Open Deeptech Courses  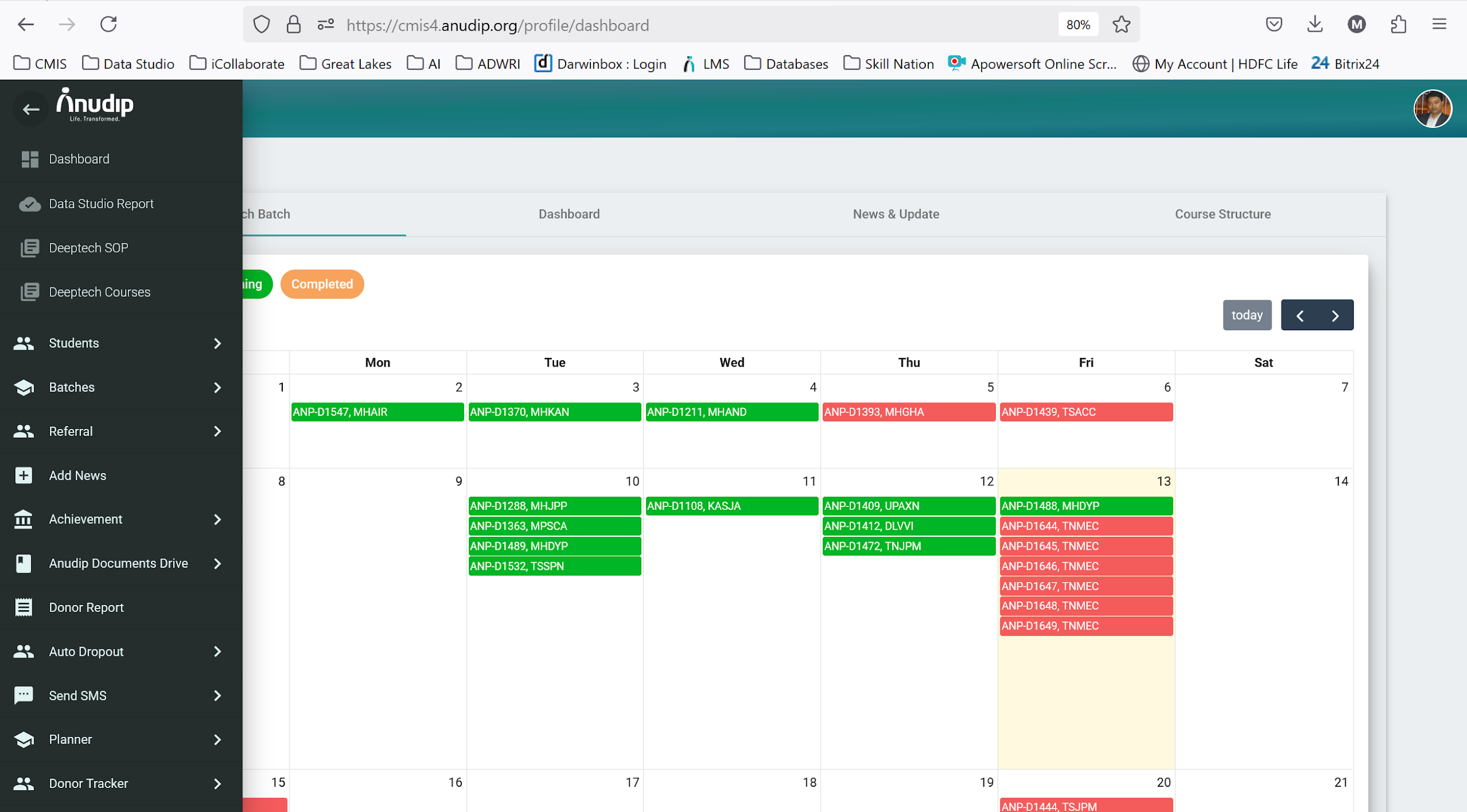(x=99, y=292)
